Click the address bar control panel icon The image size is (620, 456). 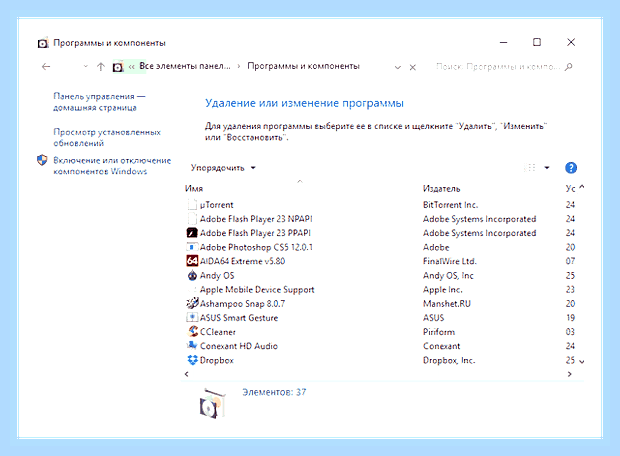click(x=118, y=67)
